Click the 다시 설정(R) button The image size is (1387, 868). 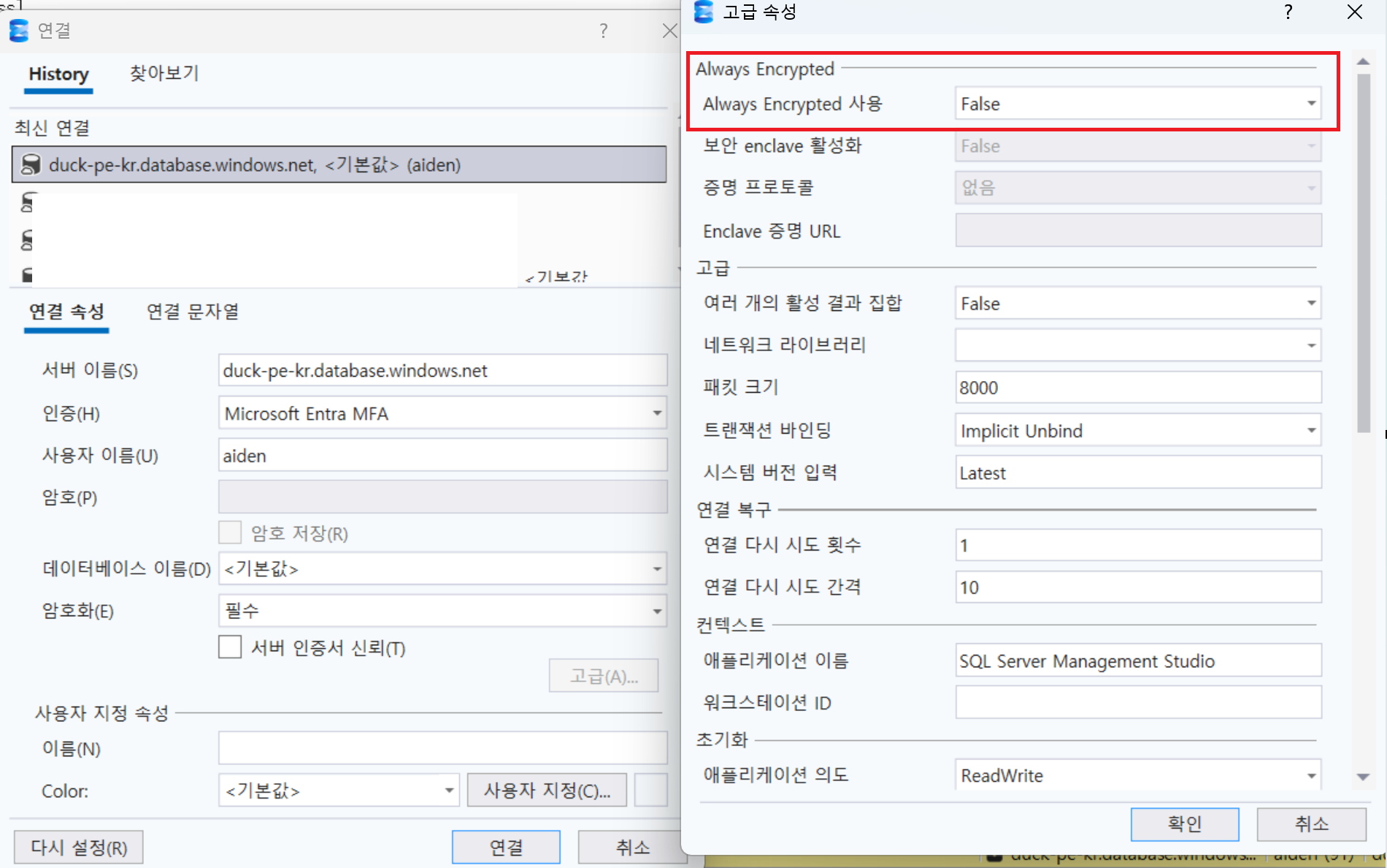point(79,848)
